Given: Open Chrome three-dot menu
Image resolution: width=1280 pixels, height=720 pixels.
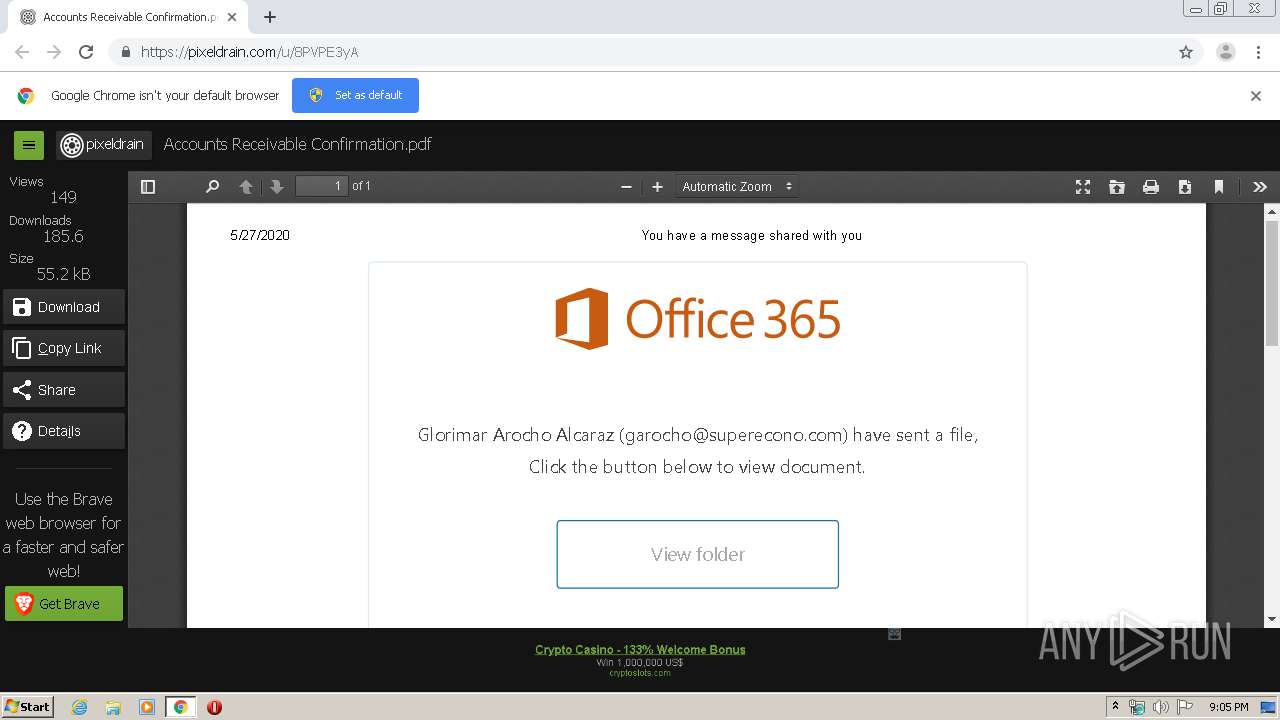Looking at the screenshot, I should click(x=1259, y=52).
